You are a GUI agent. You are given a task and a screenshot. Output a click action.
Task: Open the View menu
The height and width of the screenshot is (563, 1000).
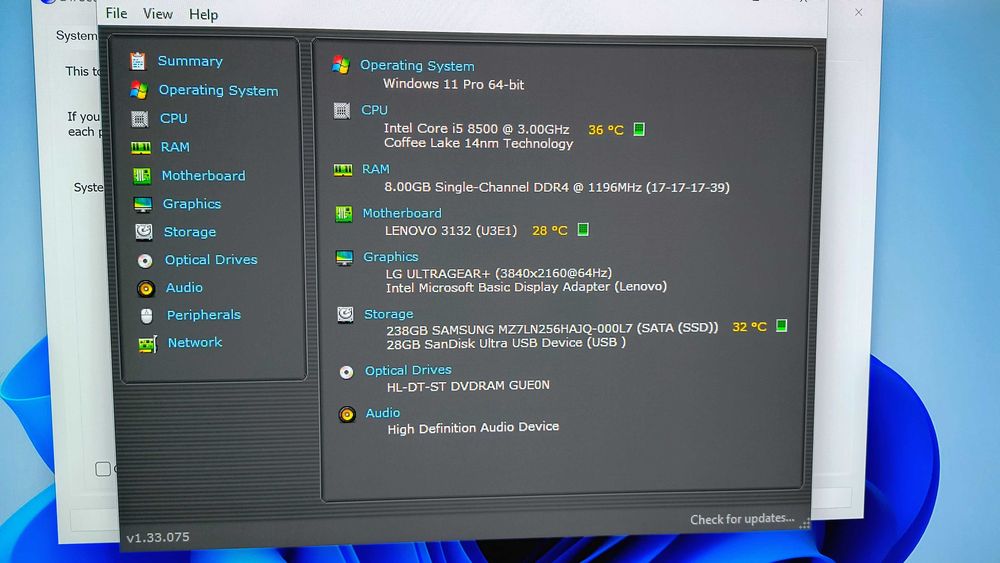158,13
